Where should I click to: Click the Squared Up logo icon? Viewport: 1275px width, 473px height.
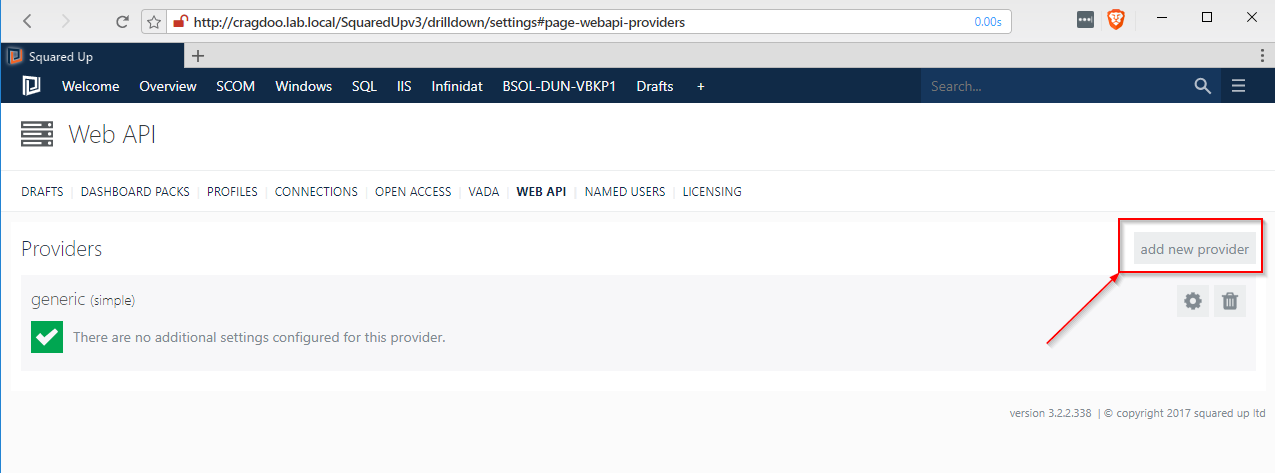(x=32, y=86)
